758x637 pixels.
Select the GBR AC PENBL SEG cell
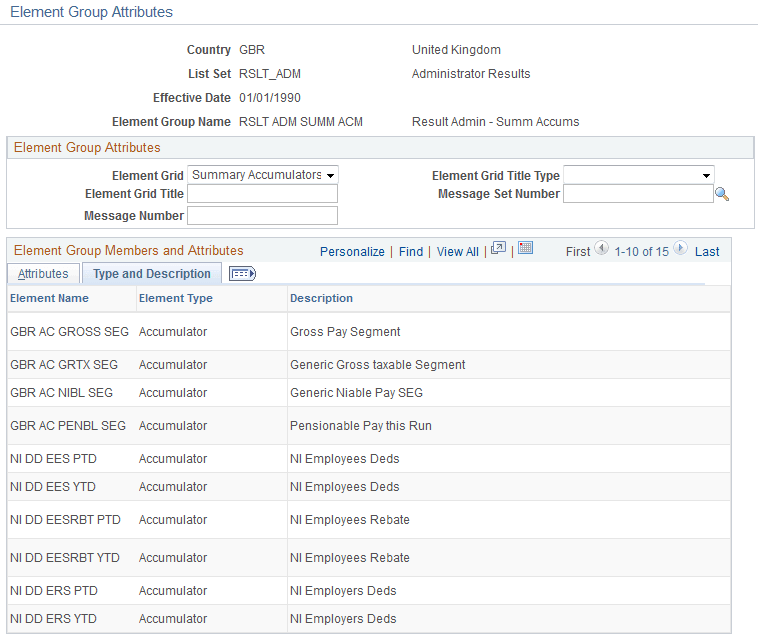(68, 425)
